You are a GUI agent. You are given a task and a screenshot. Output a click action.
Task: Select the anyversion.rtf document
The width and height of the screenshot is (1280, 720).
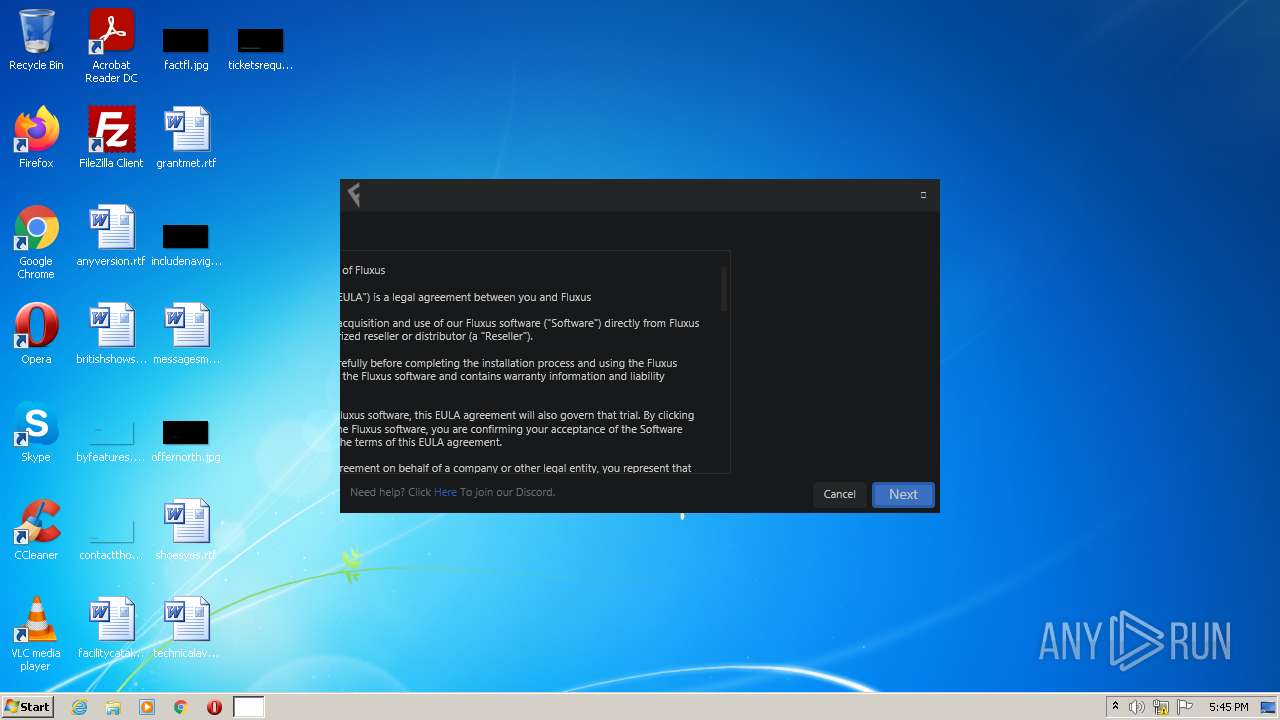coord(111,236)
